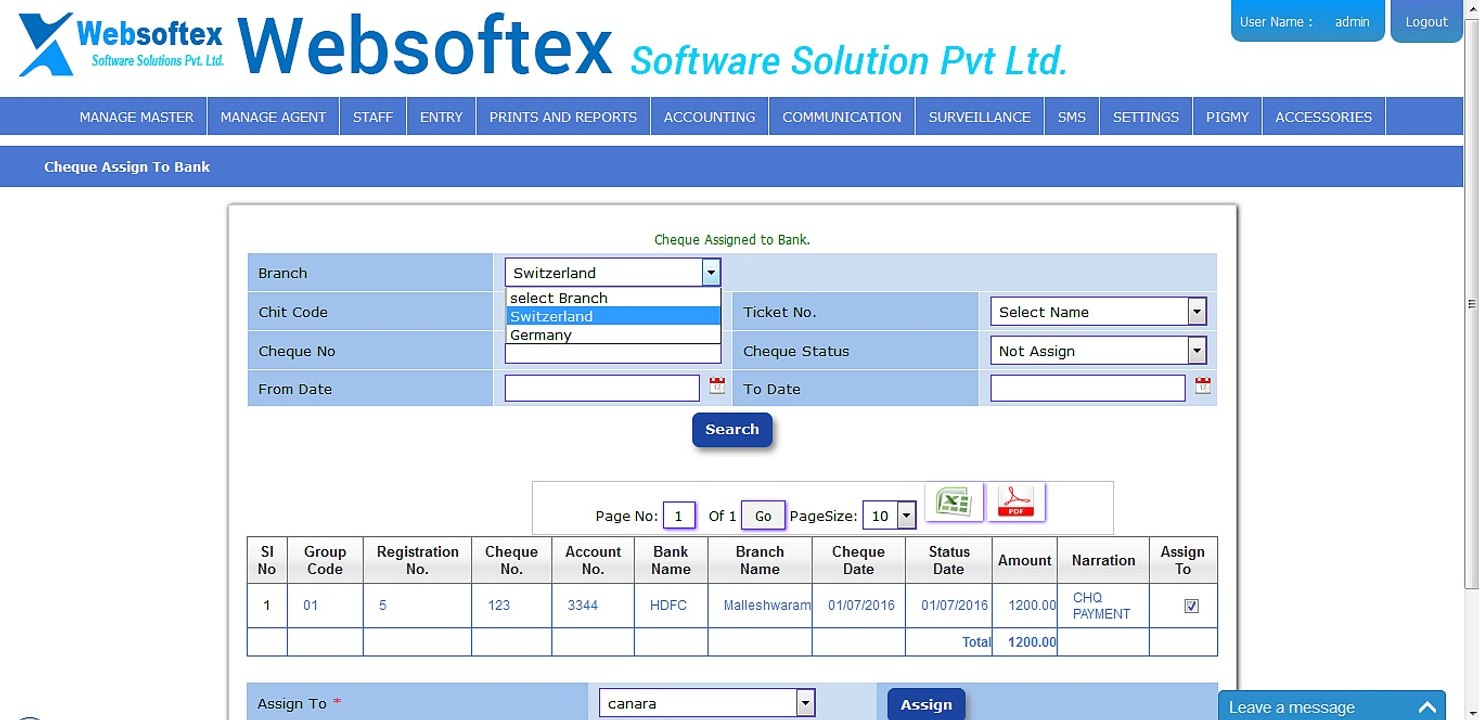Export results to PDF icon

1016,501
